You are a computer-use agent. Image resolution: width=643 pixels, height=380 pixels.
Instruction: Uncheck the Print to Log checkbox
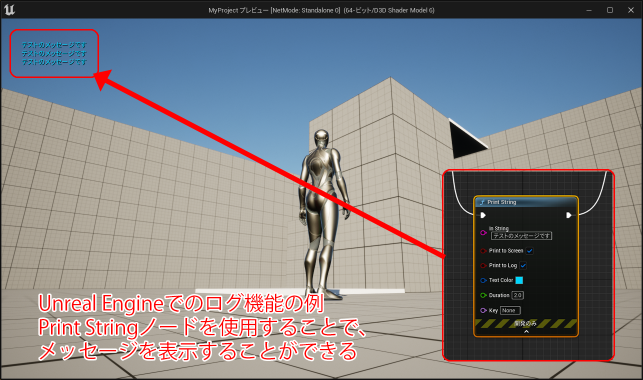523,266
